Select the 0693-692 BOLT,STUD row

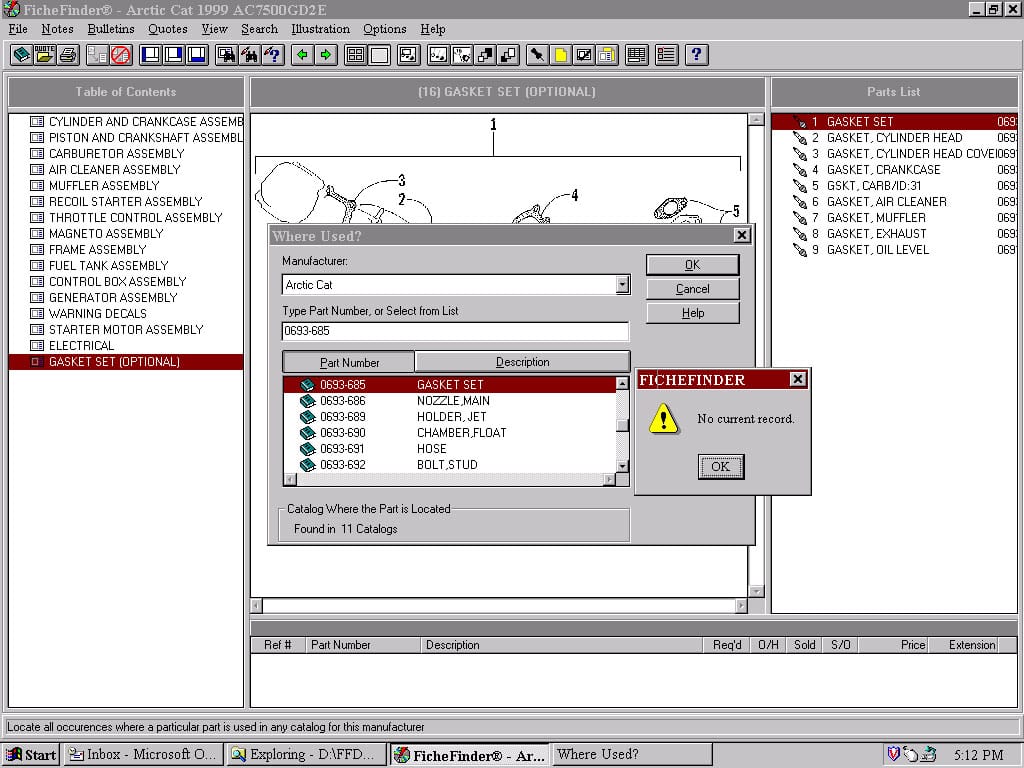point(450,465)
